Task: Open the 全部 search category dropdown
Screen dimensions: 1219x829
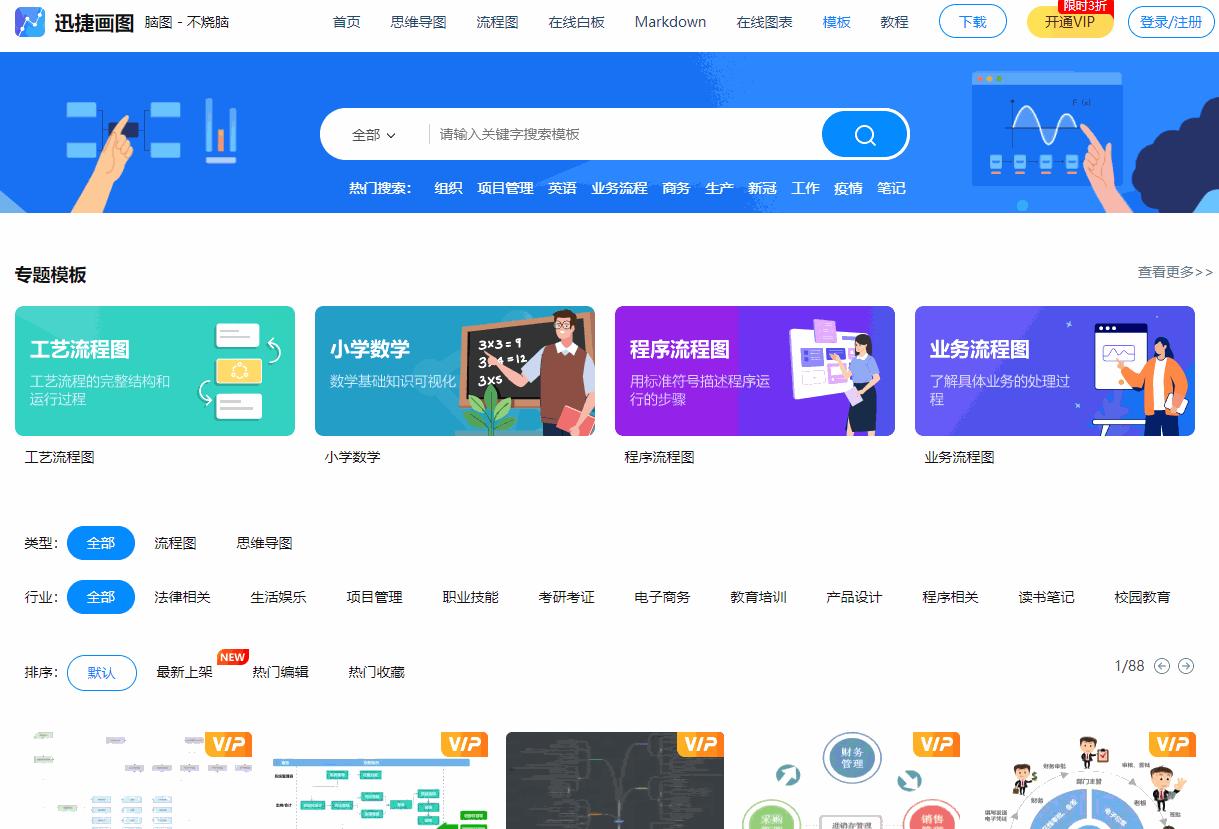Action: pyautogui.click(x=375, y=133)
